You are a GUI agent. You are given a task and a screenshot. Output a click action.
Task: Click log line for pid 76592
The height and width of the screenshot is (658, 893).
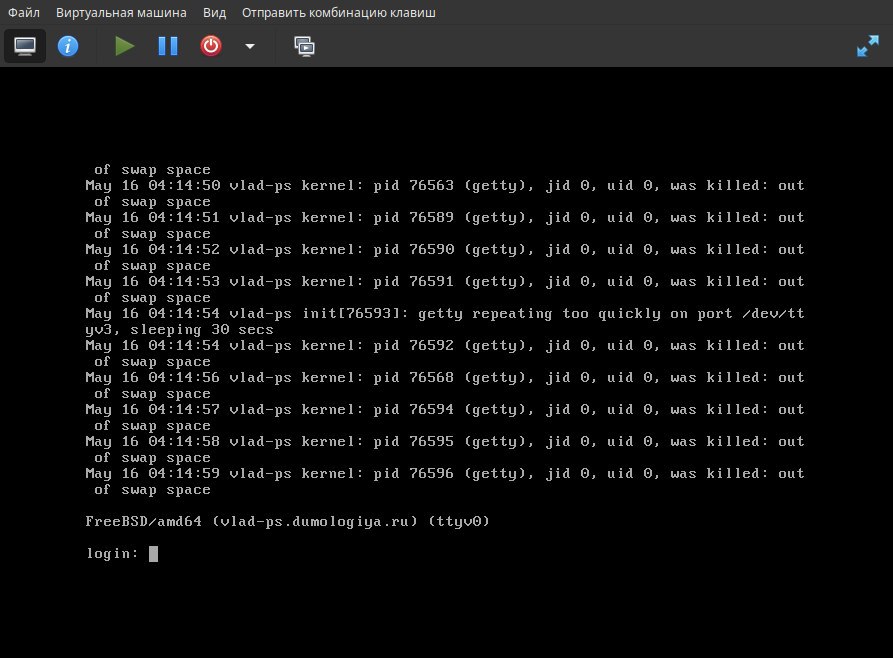[445, 346]
